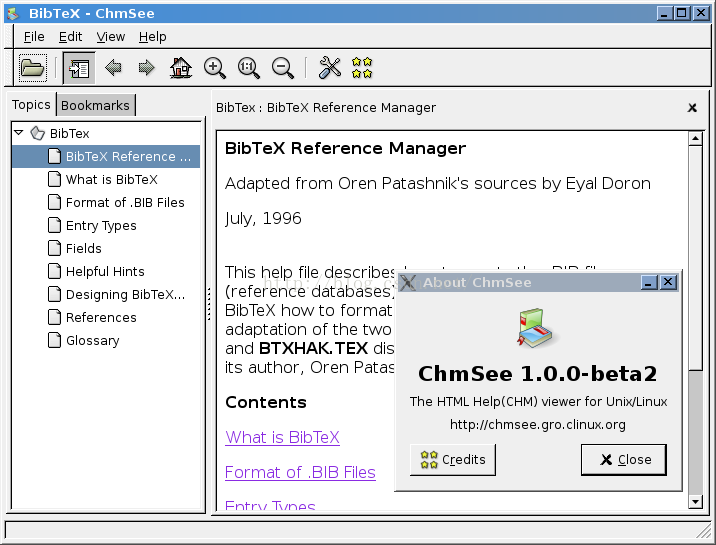Click the About stars icon in toolbar
Screen dimensions: 716x545
tap(362, 68)
